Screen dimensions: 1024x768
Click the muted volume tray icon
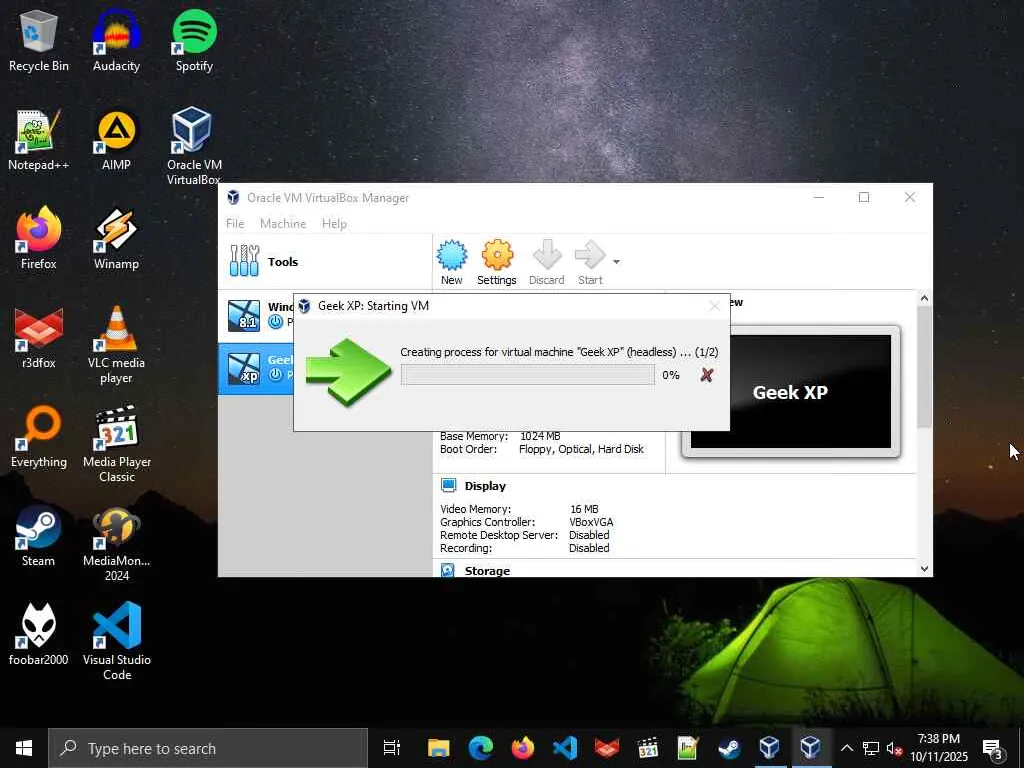coord(894,748)
